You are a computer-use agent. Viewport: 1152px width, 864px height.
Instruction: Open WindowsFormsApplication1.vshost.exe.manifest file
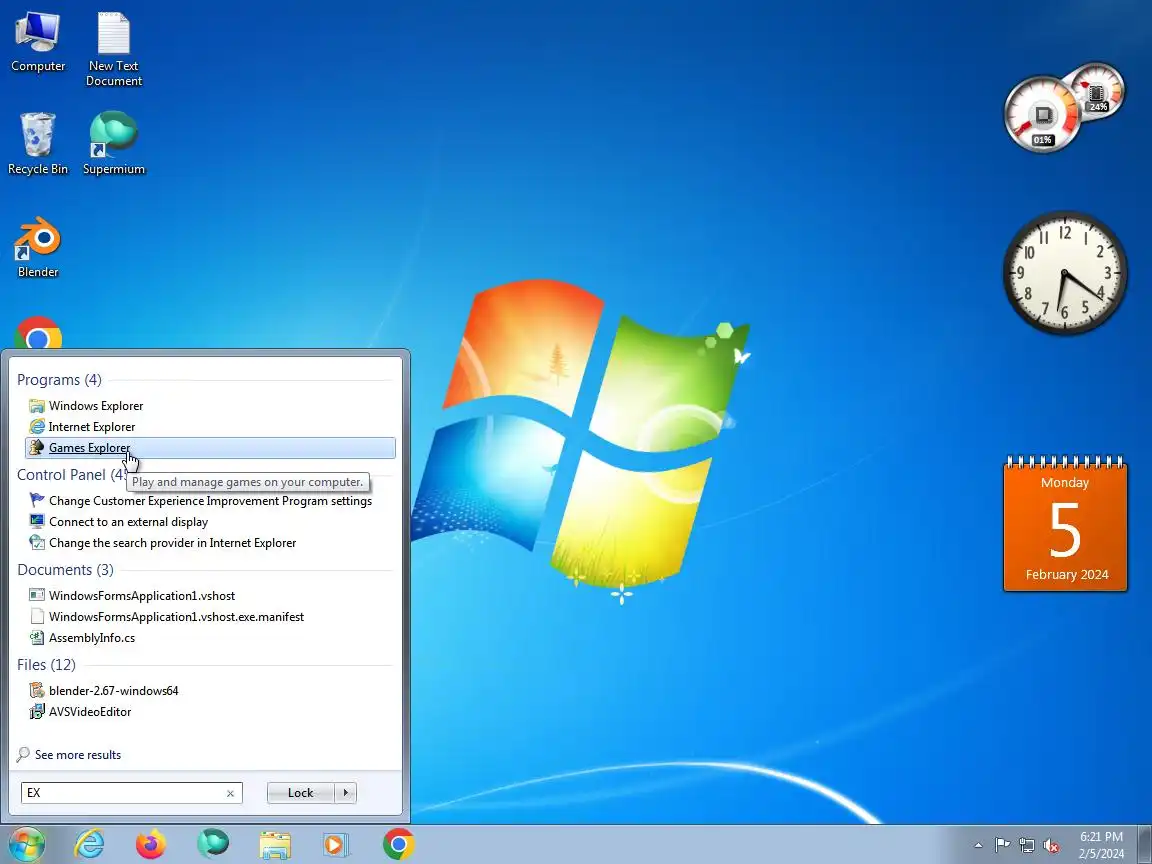point(176,617)
